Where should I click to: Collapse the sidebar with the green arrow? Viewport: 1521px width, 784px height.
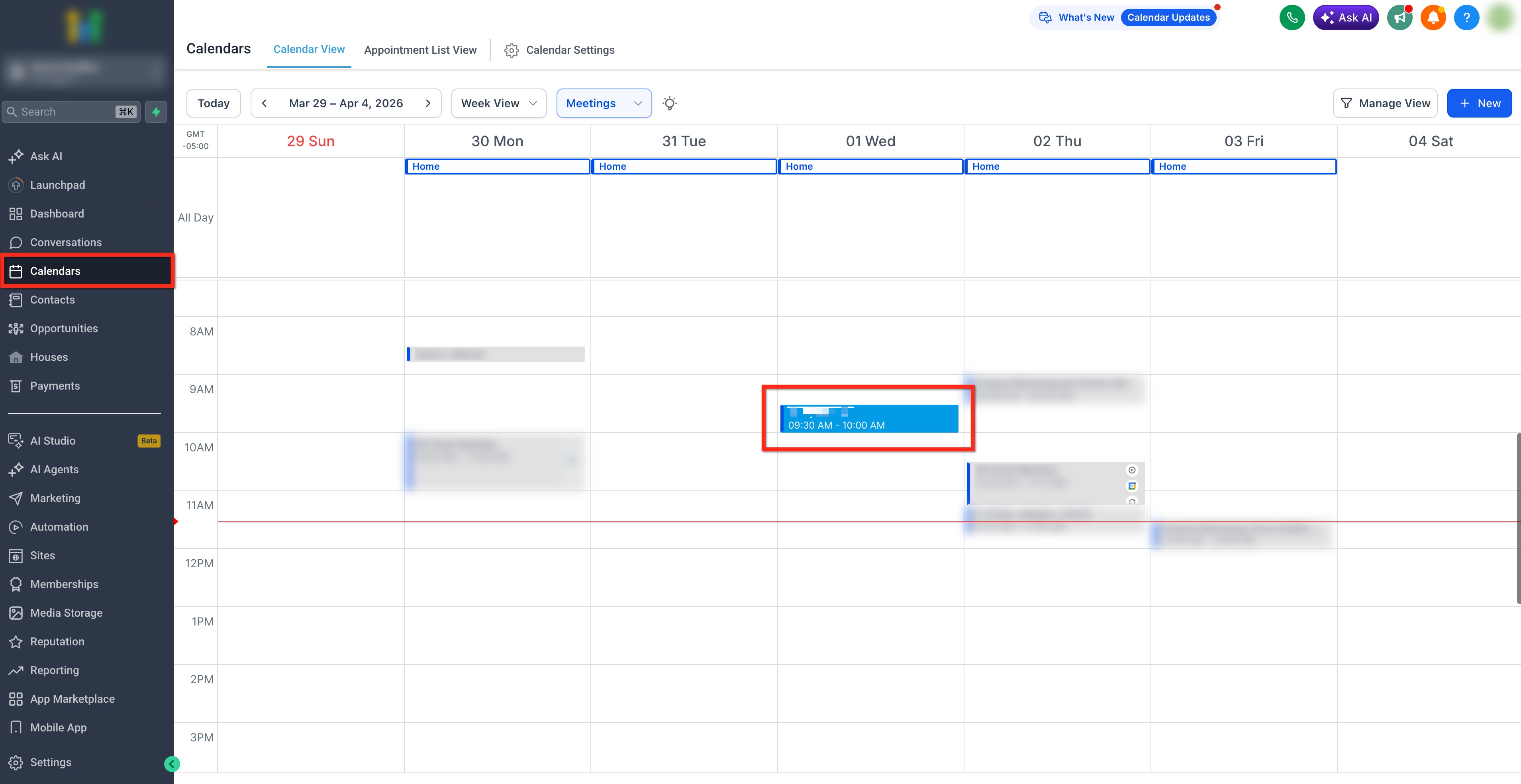pyautogui.click(x=171, y=764)
